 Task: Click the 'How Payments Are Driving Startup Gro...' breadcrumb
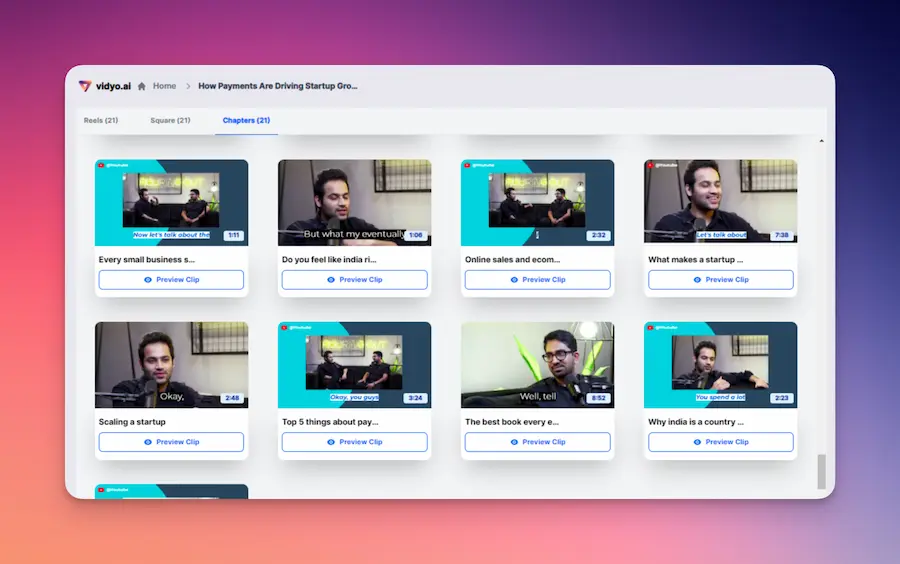coord(278,86)
